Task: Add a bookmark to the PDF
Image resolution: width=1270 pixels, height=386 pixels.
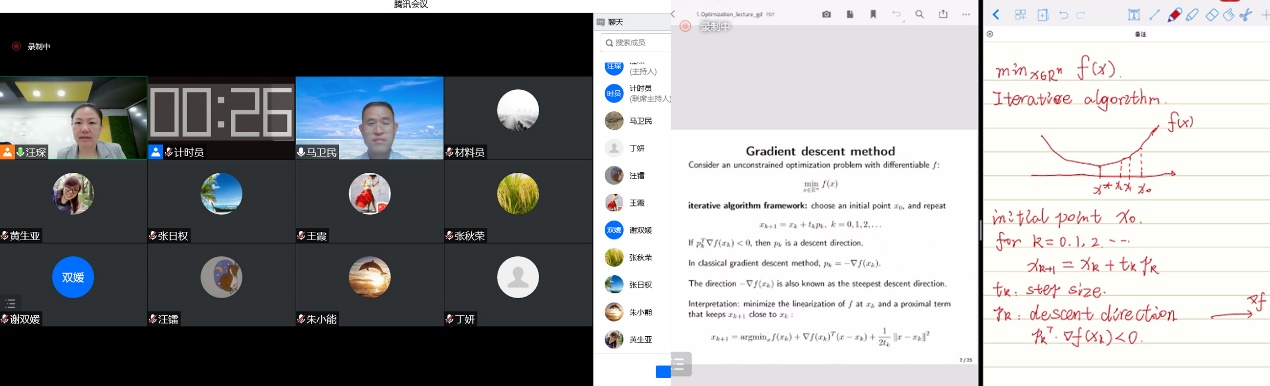Action: tap(873, 14)
